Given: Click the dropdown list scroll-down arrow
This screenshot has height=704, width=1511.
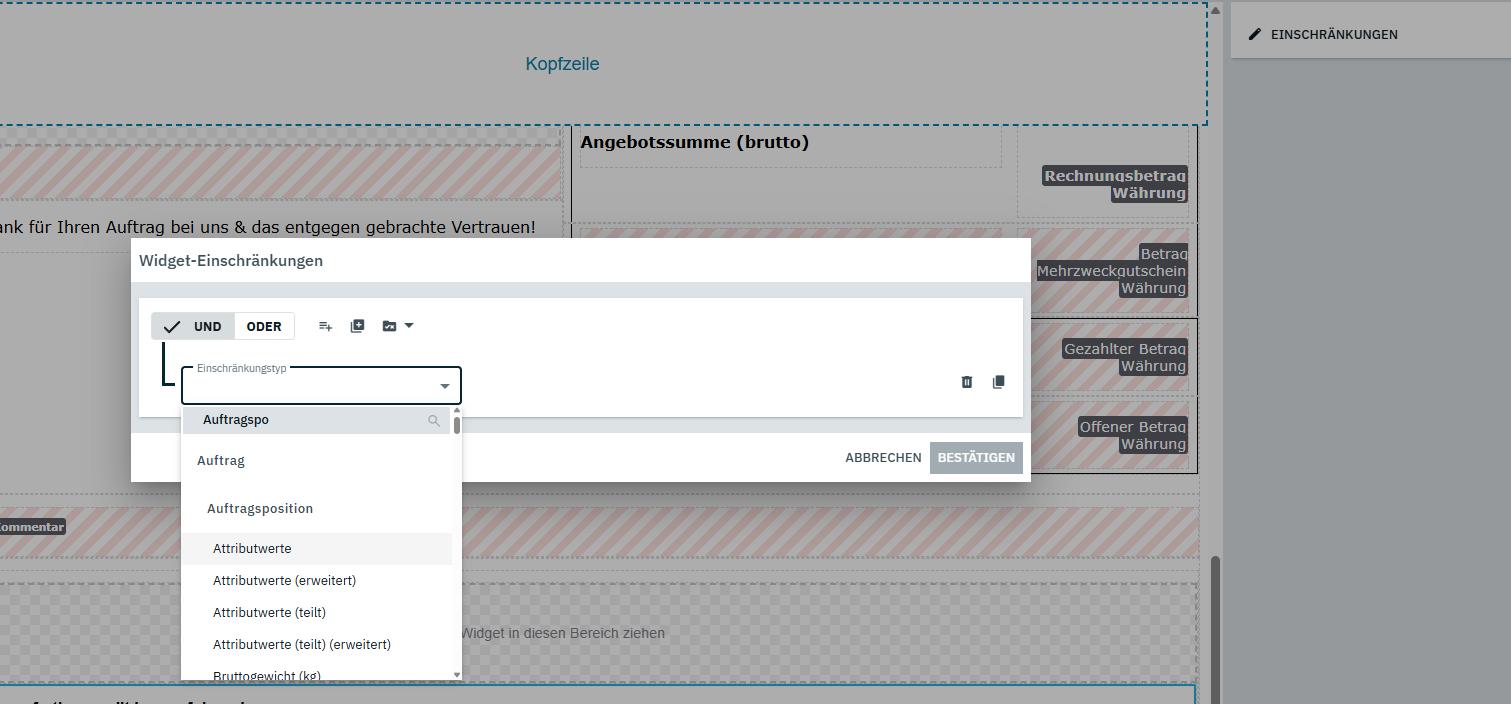Looking at the screenshot, I should click(x=457, y=675).
